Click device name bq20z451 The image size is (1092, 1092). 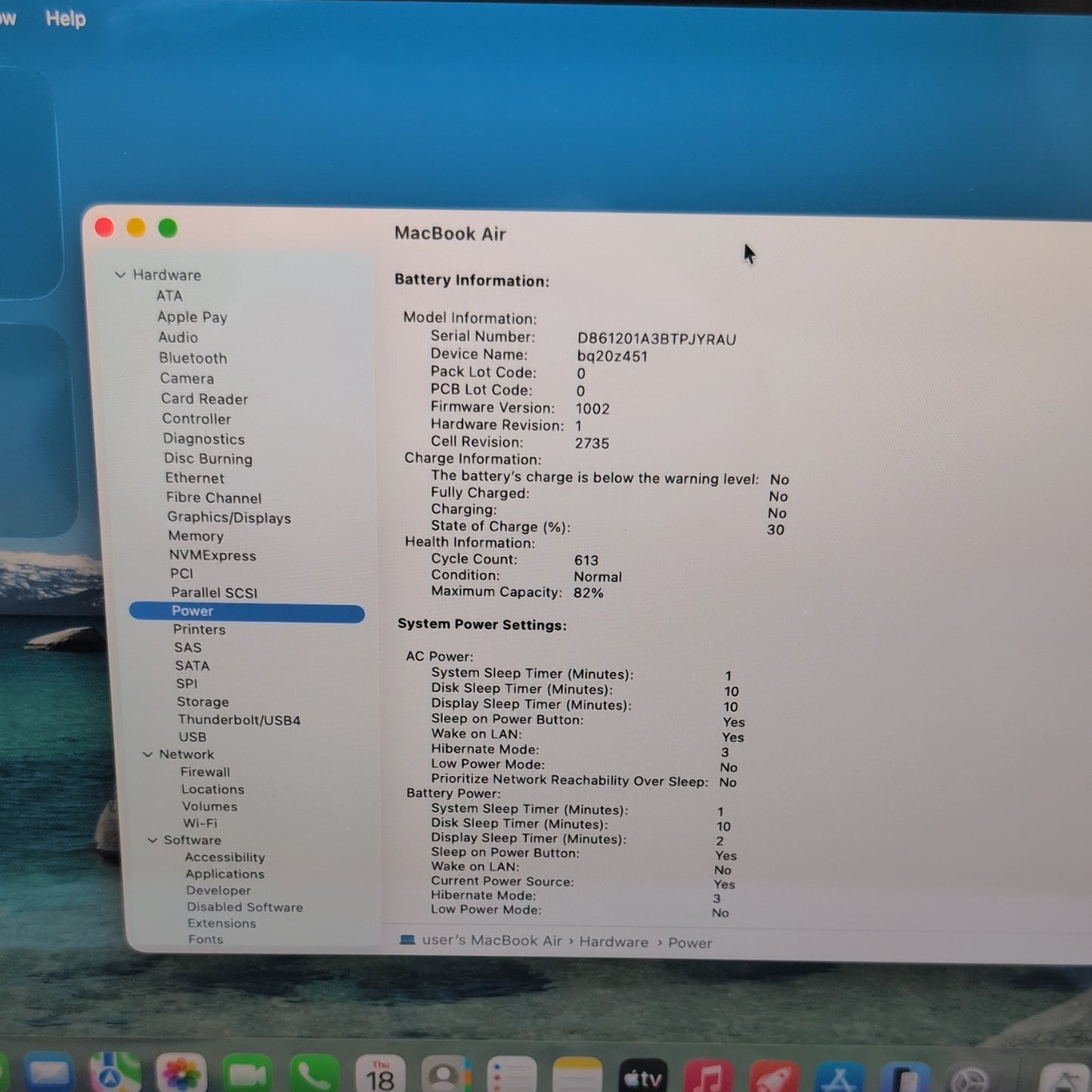tap(612, 357)
